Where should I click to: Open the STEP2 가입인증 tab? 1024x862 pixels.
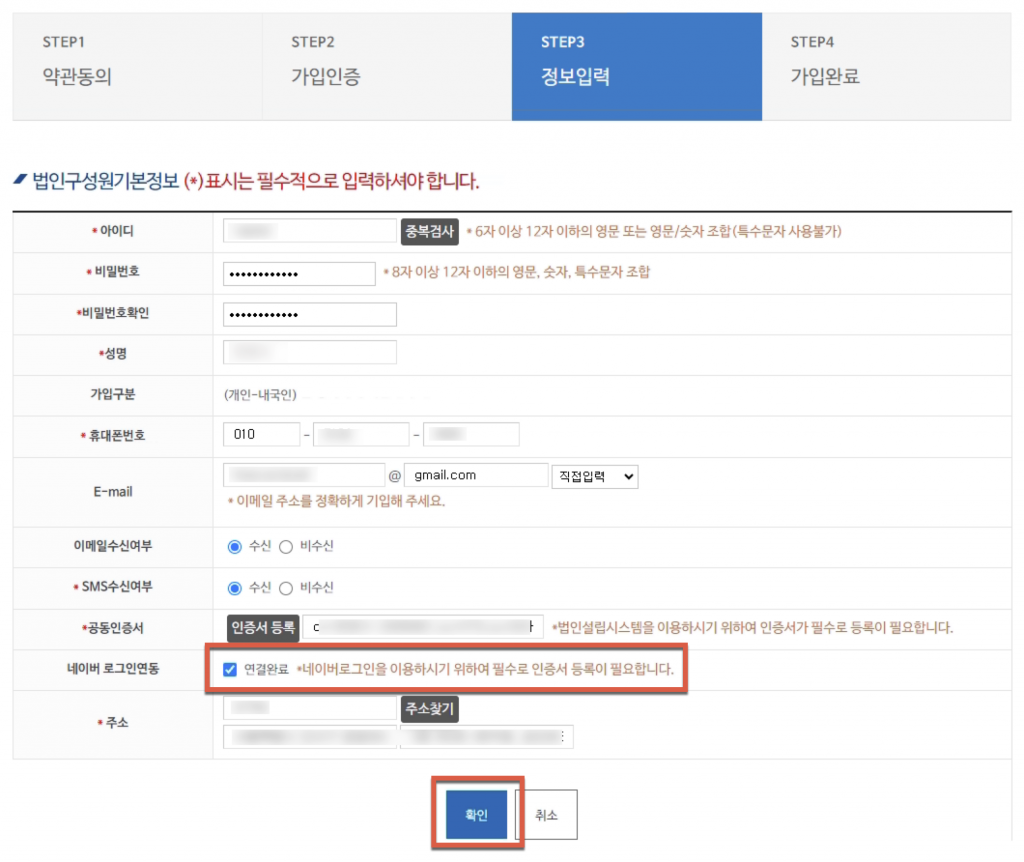[x=387, y=66]
